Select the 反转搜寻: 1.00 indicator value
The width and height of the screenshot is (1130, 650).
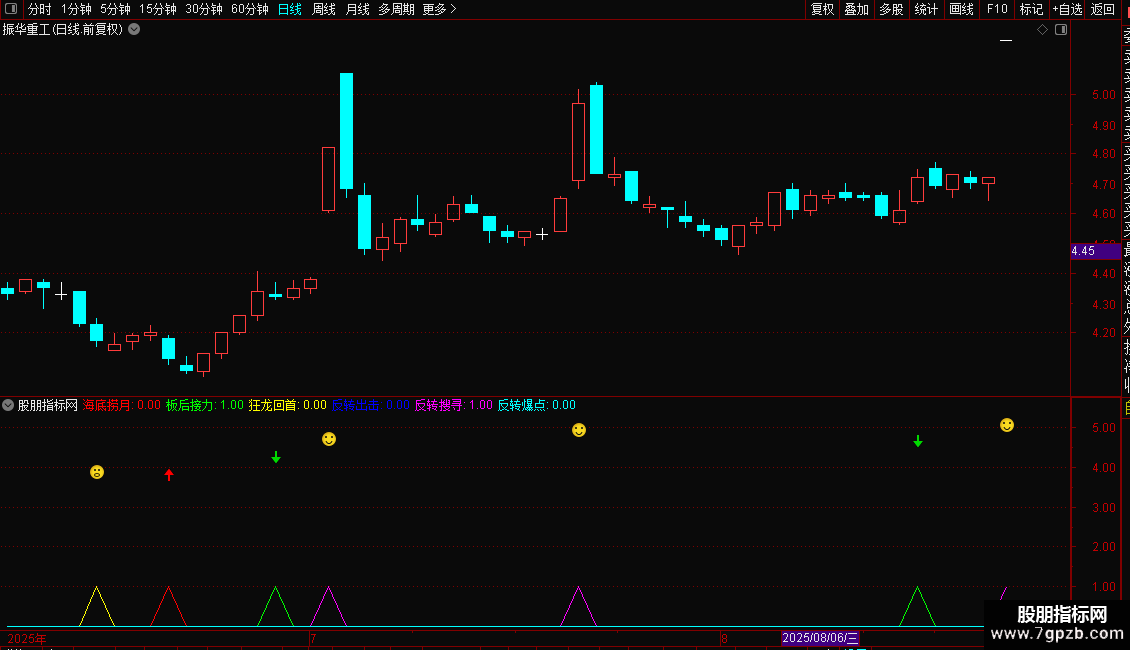point(453,405)
